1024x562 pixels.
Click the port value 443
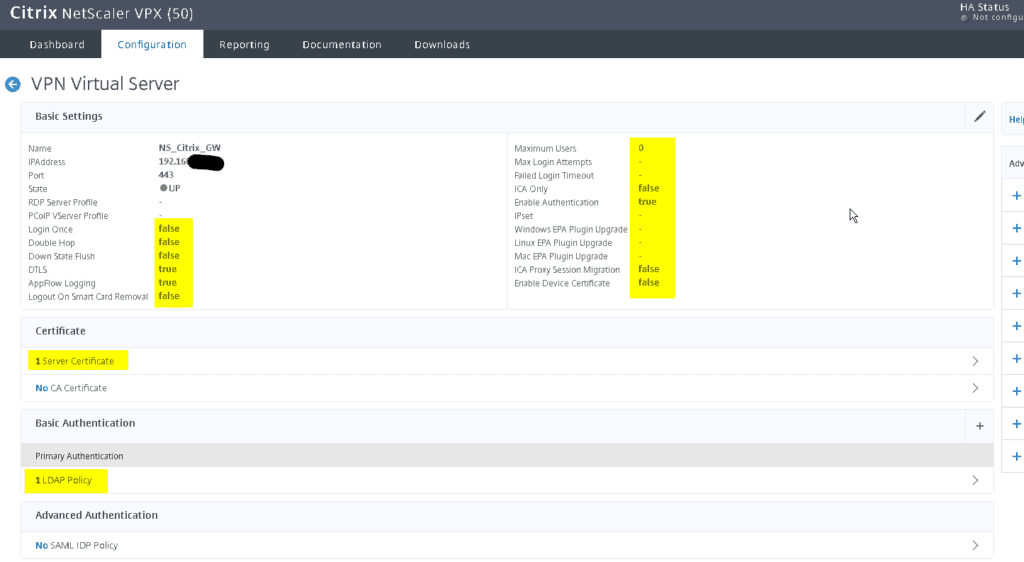166,175
